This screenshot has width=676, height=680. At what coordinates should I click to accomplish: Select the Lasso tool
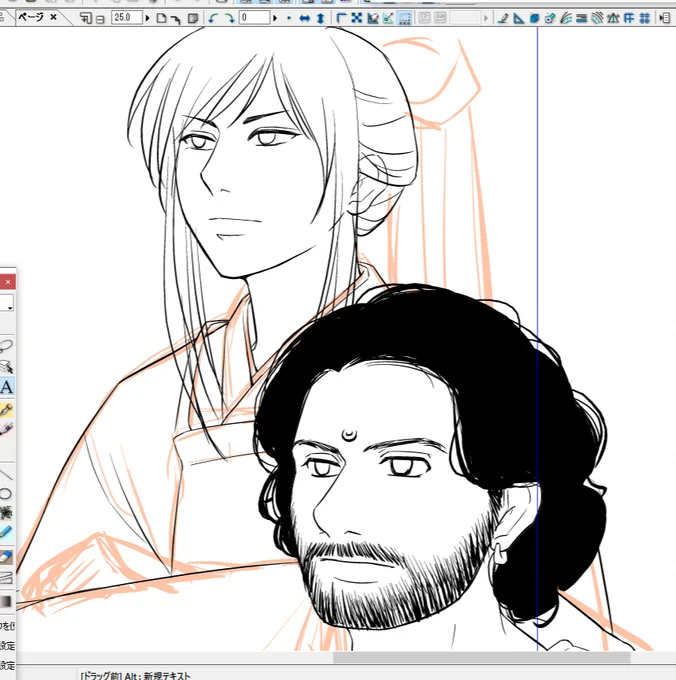pyautogui.click(x=6, y=346)
